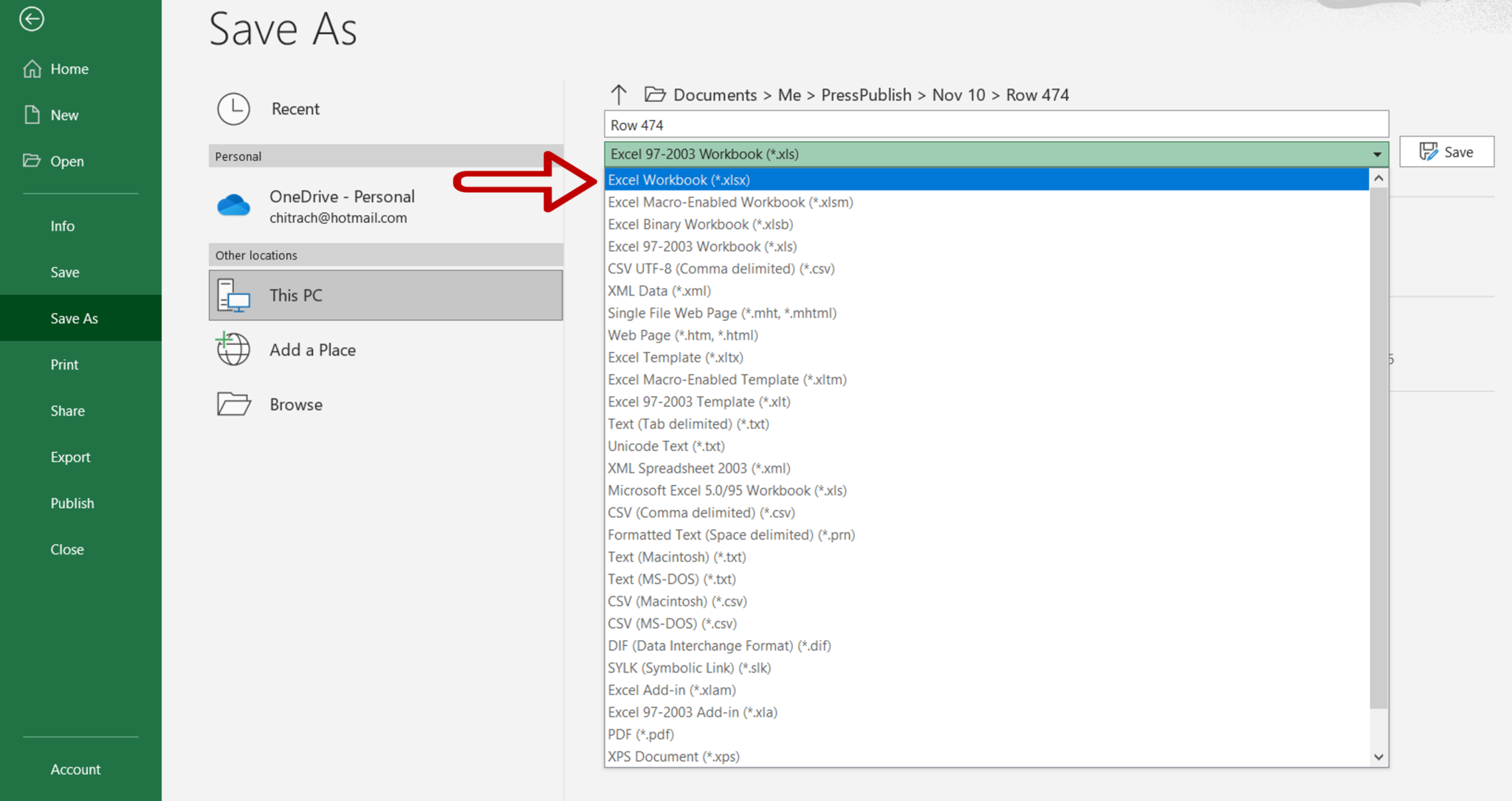
Task: Click the Add a Place globe icon
Action: [x=232, y=348]
